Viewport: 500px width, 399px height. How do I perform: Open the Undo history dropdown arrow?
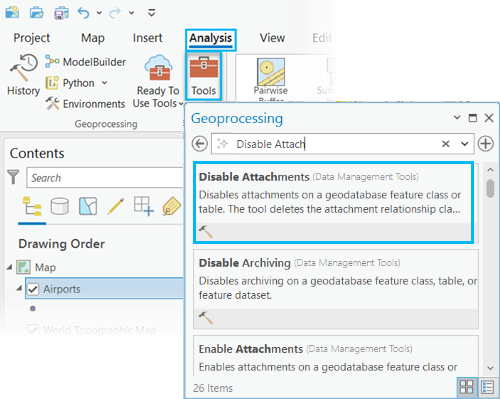[x=99, y=13]
